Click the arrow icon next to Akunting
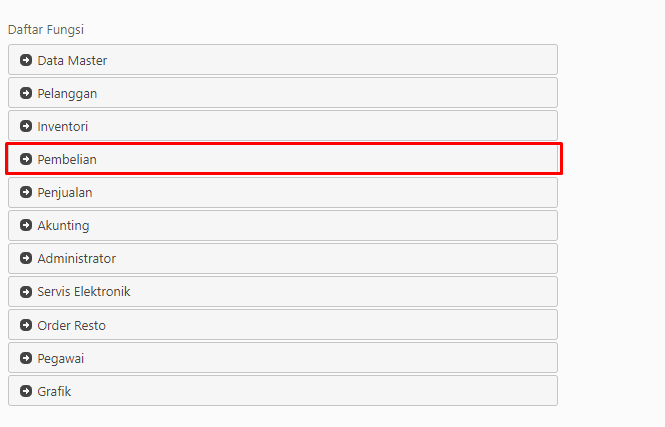Viewport: 665px width, 427px height. point(26,225)
